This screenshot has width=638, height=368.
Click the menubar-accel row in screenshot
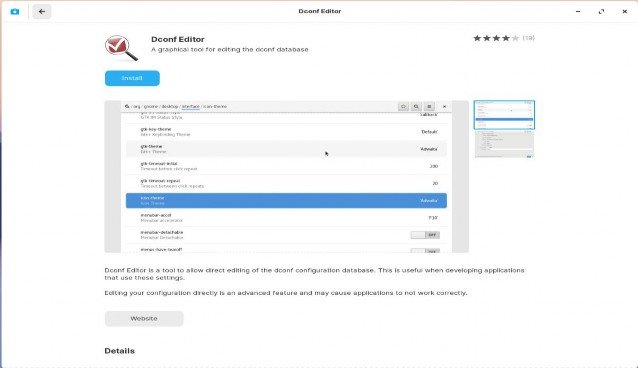(x=286, y=218)
